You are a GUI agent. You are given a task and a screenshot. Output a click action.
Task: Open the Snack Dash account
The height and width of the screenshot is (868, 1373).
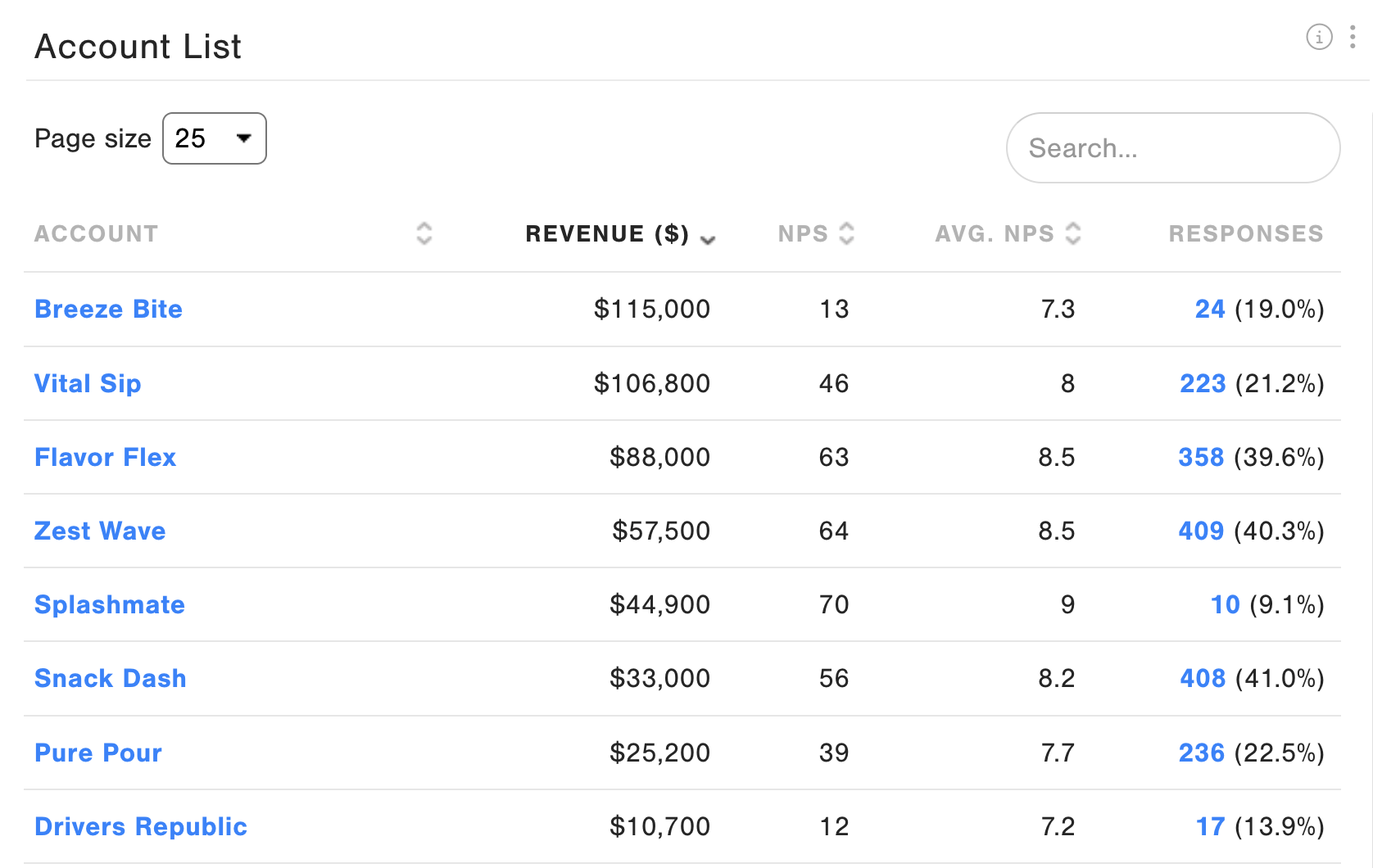click(x=111, y=678)
